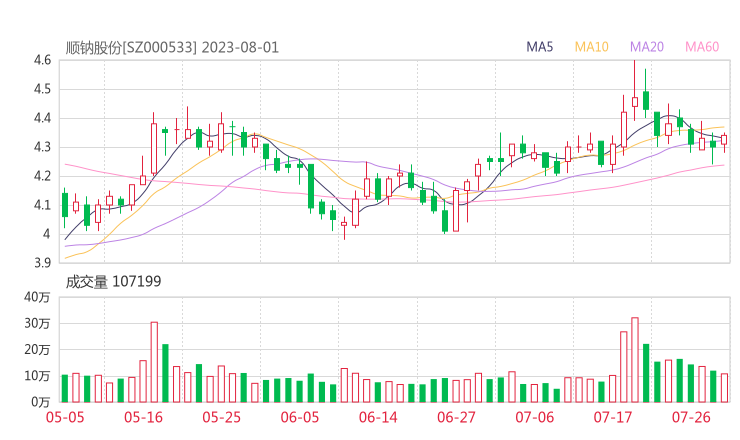
Task: Click the 05-05 date axis label
Action: tap(65, 417)
